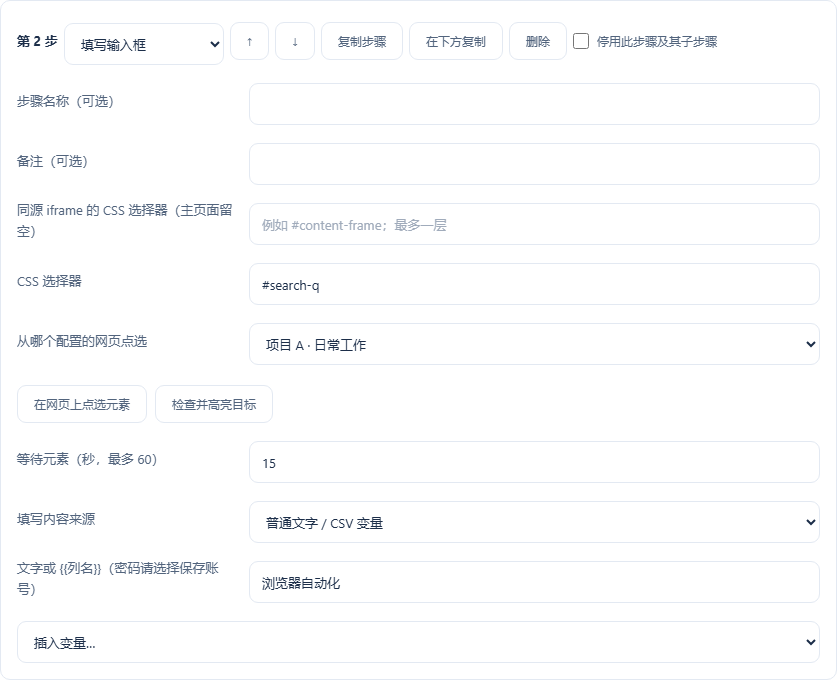Open the step type dropdown 填写输入框
This screenshot has width=837, height=680.
144,44
